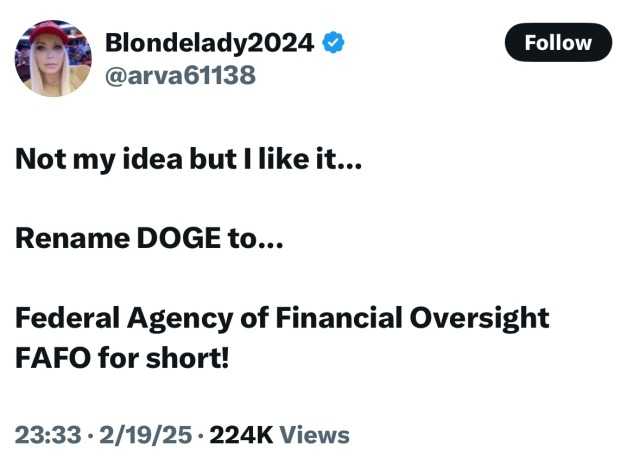Click the word Views beside 224K
This screenshot has width=640, height=465.
(x=314, y=434)
